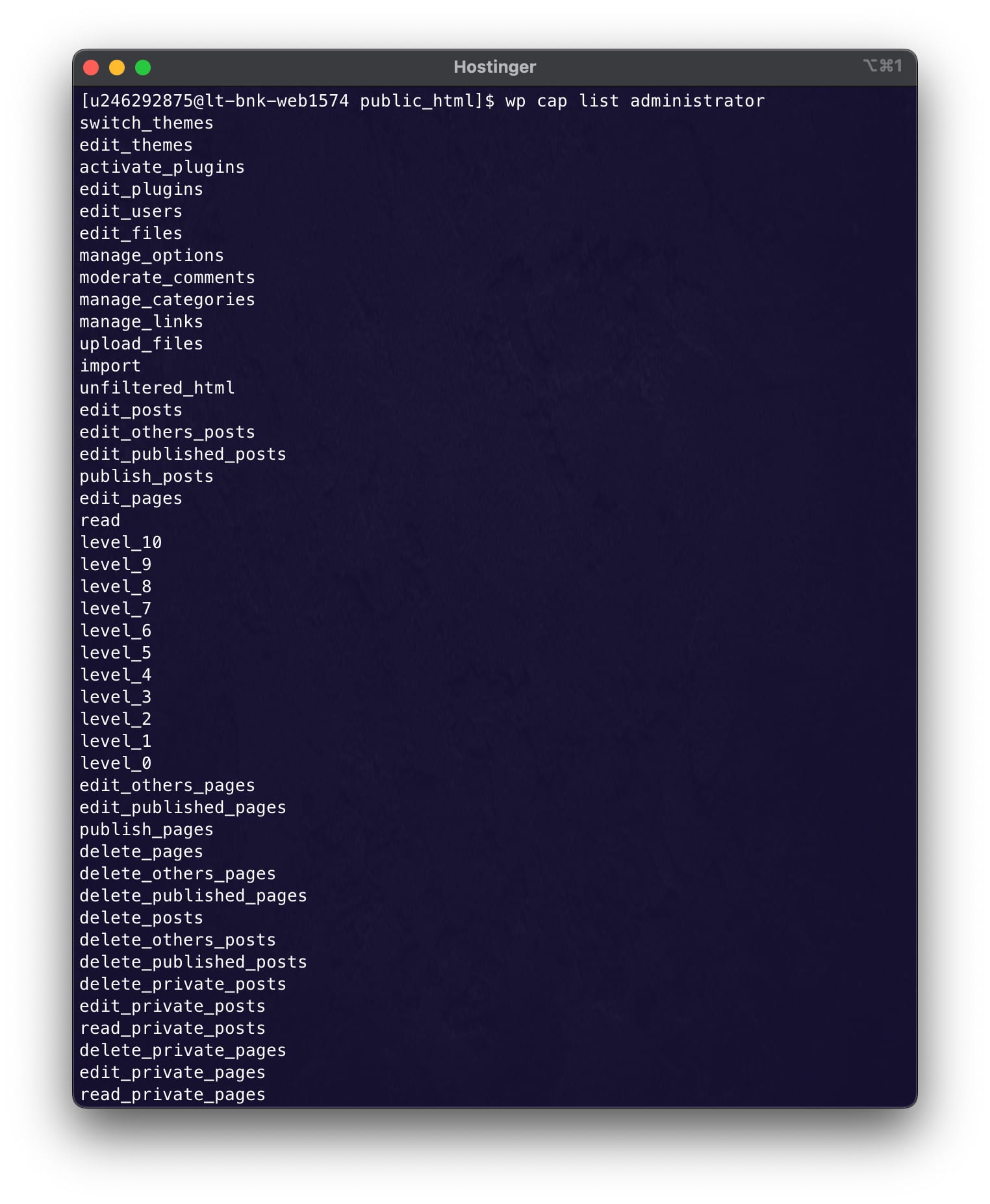The image size is (990, 1204).
Task: Minimize the terminal with yellow button
Action: pos(117,68)
